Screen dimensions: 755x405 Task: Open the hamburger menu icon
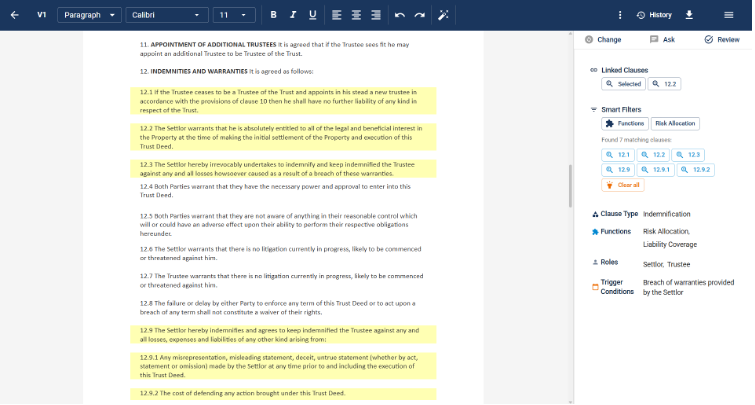click(729, 15)
